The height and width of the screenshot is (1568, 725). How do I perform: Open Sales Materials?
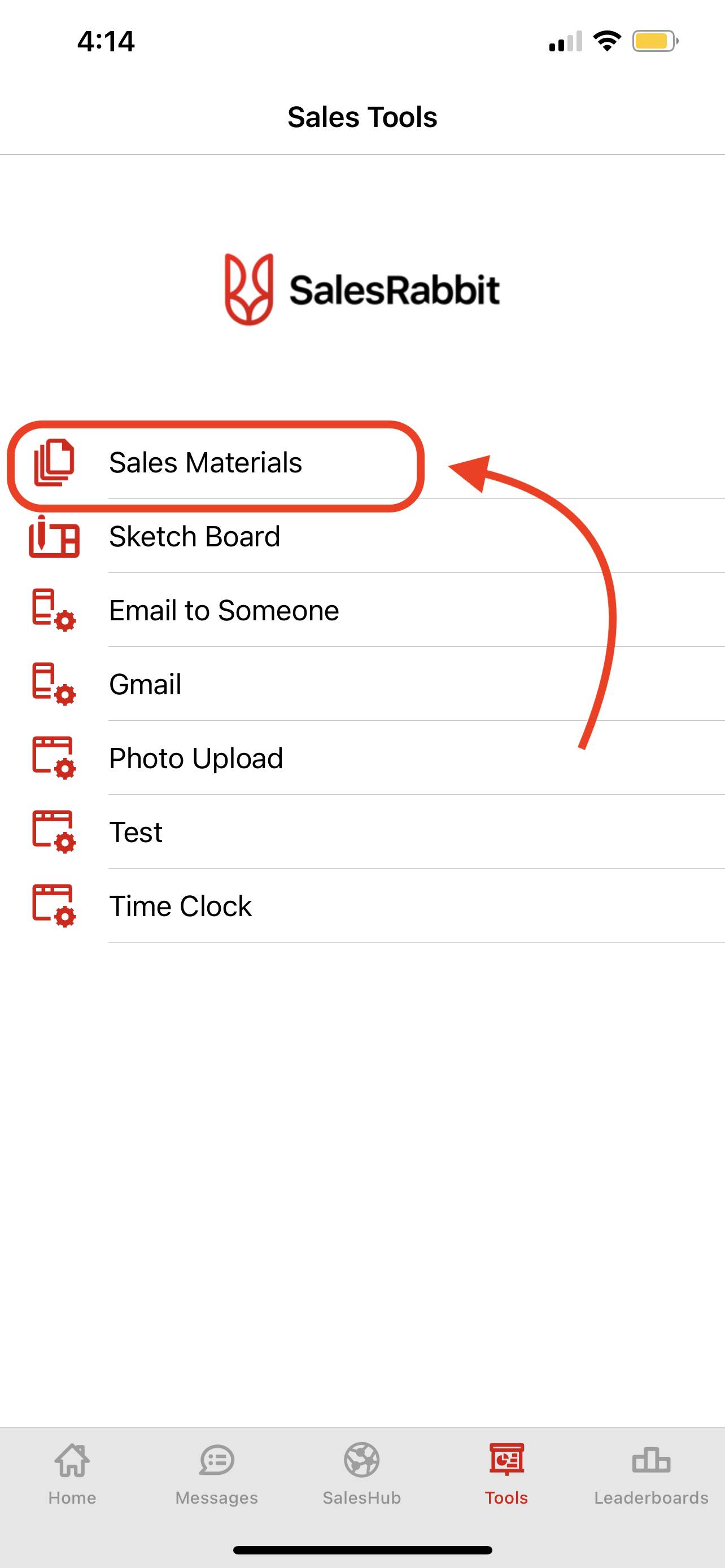click(x=206, y=463)
